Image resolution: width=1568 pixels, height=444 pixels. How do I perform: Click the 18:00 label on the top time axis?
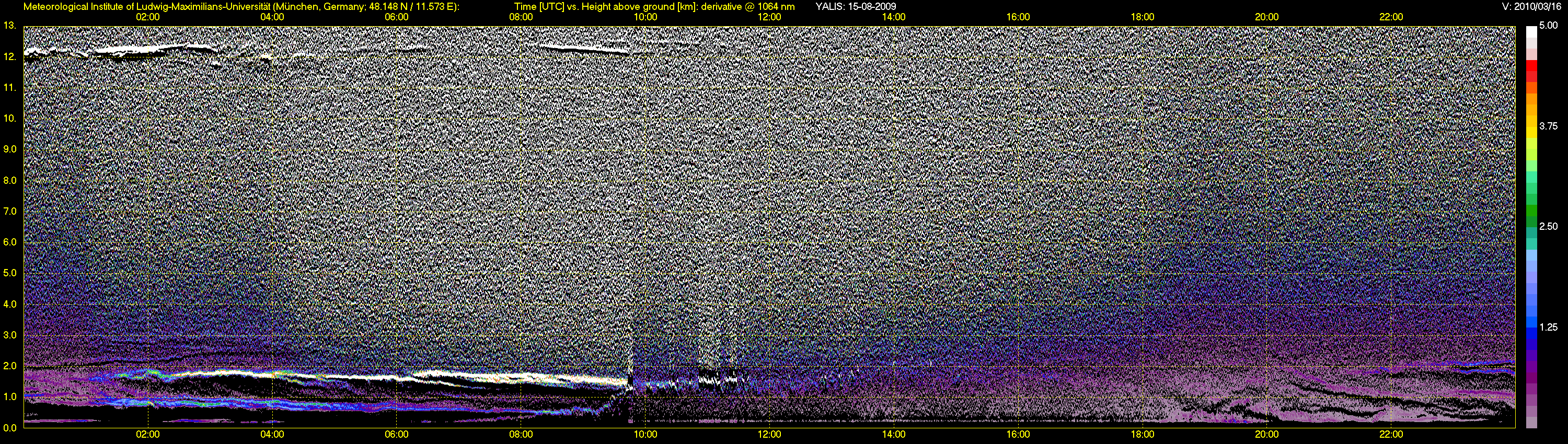pyautogui.click(x=1143, y=17)
